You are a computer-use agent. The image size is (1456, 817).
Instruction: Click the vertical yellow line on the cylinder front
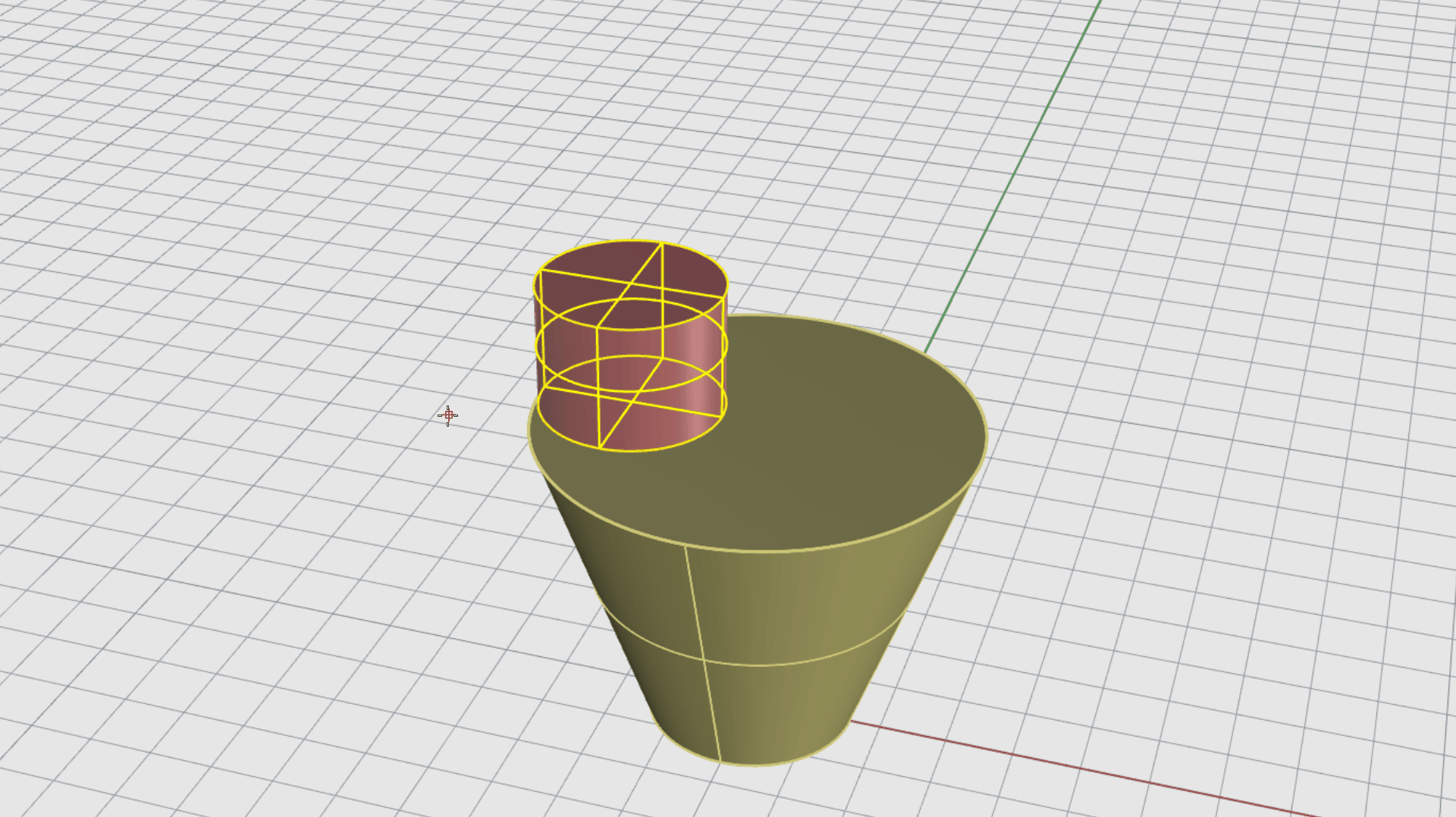(598, 387)
